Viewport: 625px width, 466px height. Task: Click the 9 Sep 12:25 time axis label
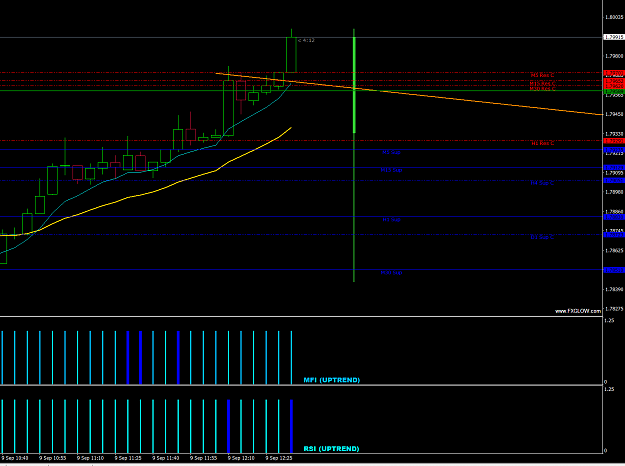tap(279, 458)
